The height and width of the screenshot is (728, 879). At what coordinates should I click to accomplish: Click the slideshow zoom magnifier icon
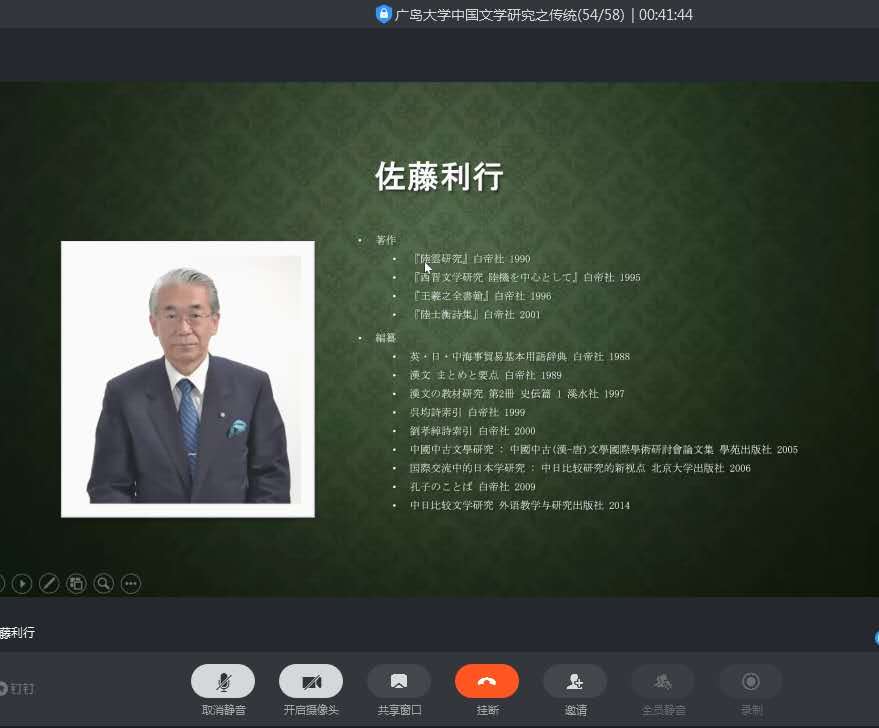pyautogui.click(x=103, y=583)
